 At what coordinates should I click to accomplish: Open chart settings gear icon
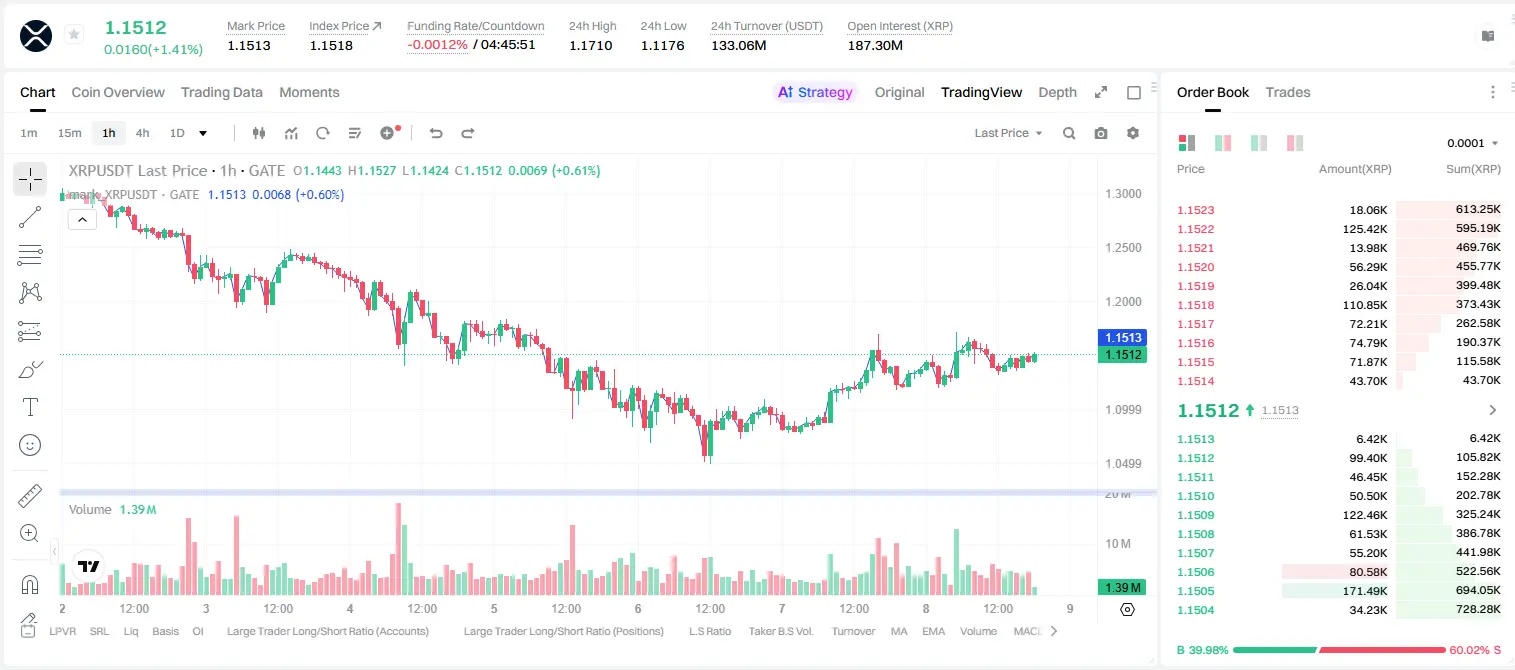point(1133,133)
